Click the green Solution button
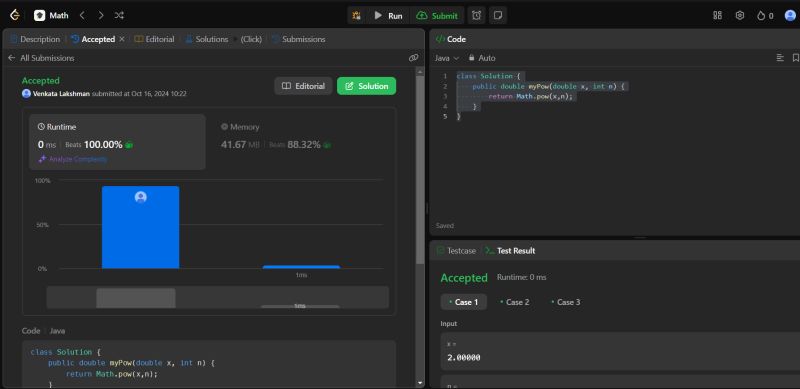The image size is (800, 389). (366, 86)
